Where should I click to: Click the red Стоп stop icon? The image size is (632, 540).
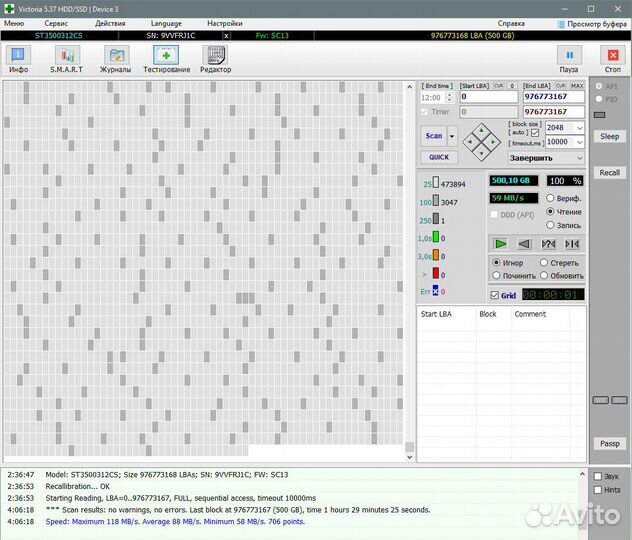click(x=612, y=58)
